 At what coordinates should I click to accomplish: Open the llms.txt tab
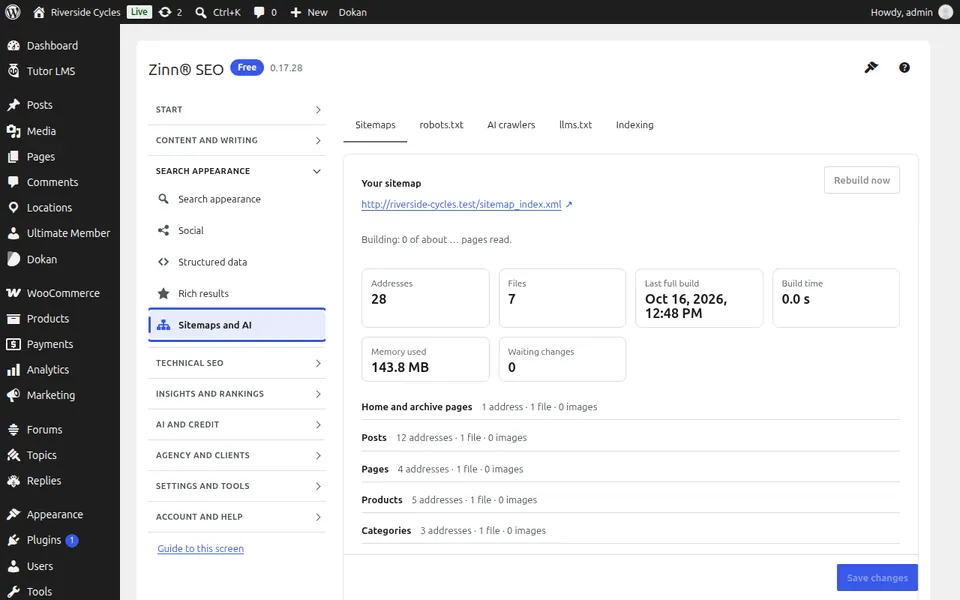[x=576, y=125]
